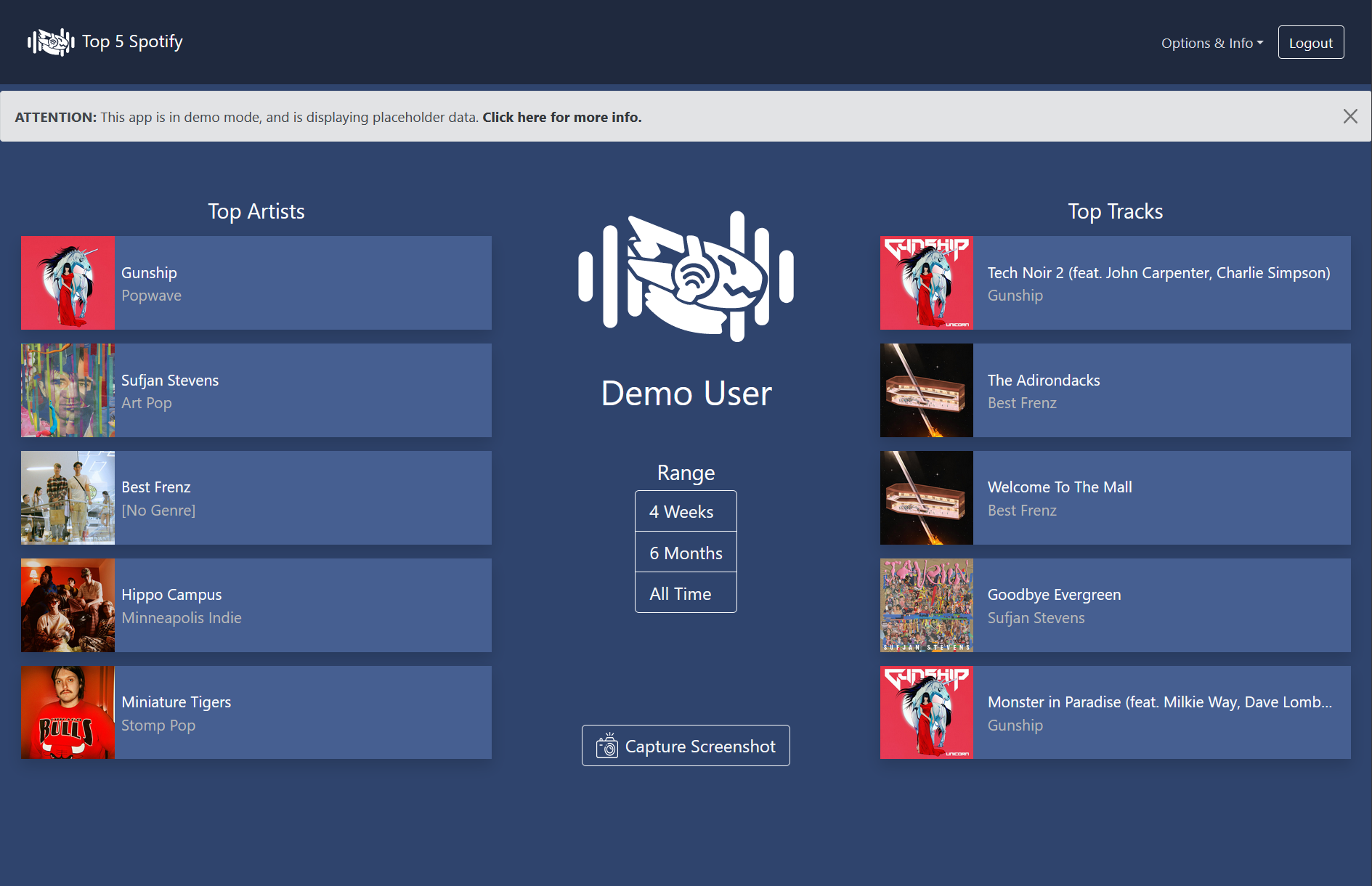This screenshot has height=886, width=1372.
Task: Click Gunship artist label under Tech Noir 2
Action: [1015, 296]
